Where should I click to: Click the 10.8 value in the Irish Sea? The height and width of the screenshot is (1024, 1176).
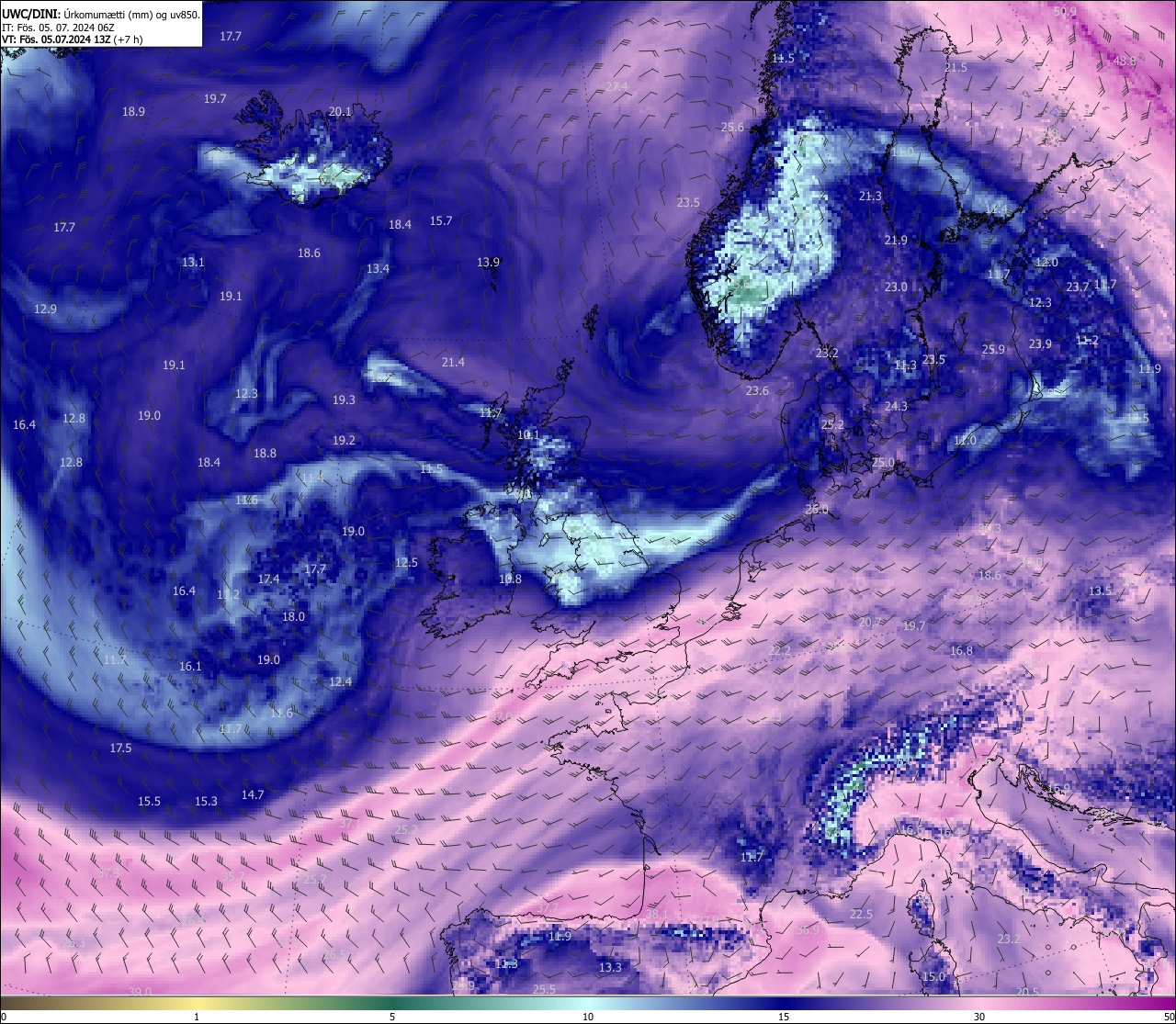(x=510, y=579)
